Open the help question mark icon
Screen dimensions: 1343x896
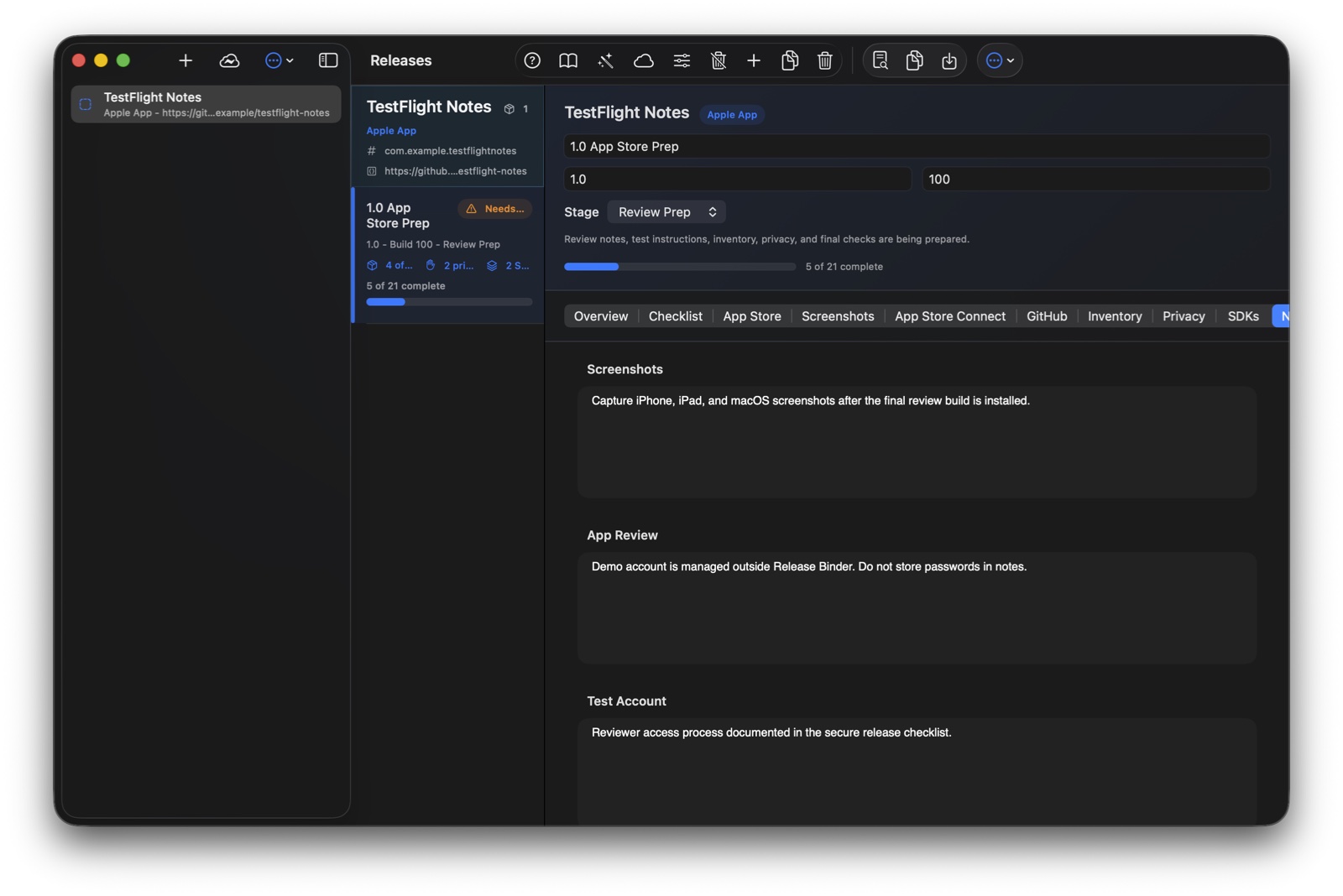point(532,60)
